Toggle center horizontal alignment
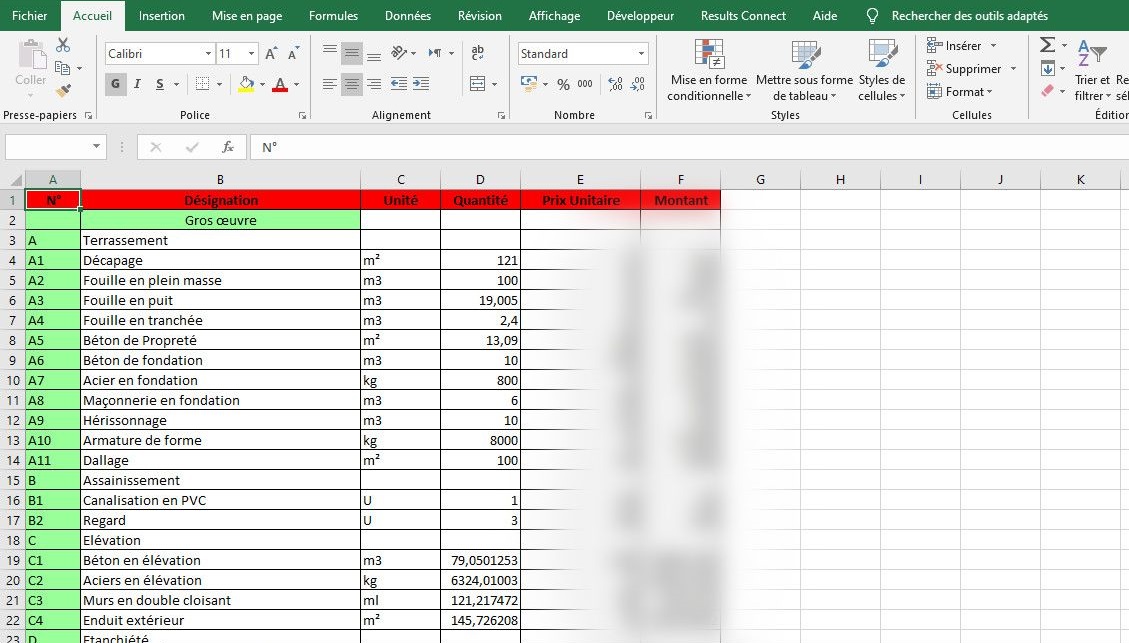1129x643 pixels. (352, 84)
